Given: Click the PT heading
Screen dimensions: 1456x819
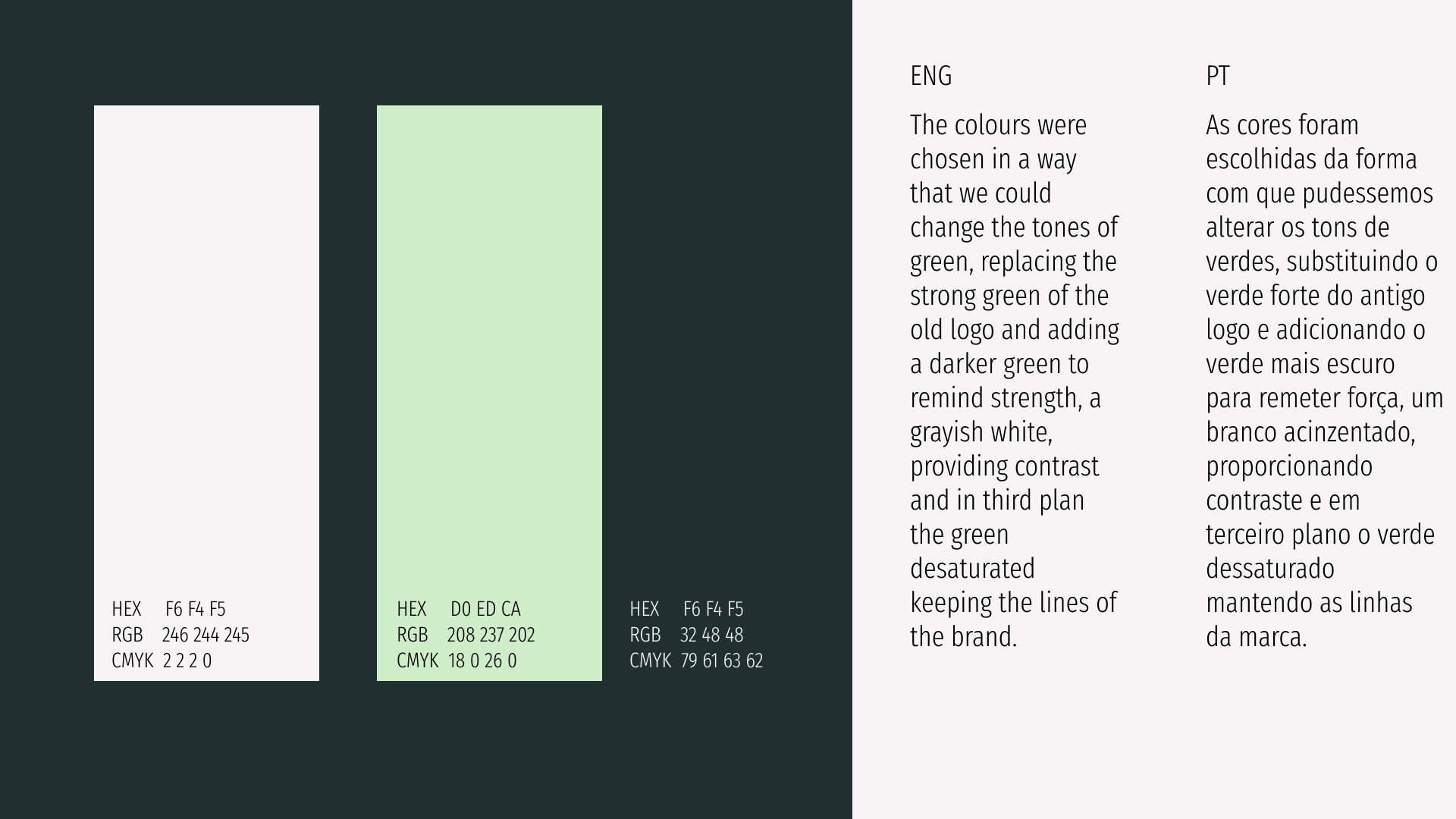Looking at the screenshot, I should [x=1217, y=76].
